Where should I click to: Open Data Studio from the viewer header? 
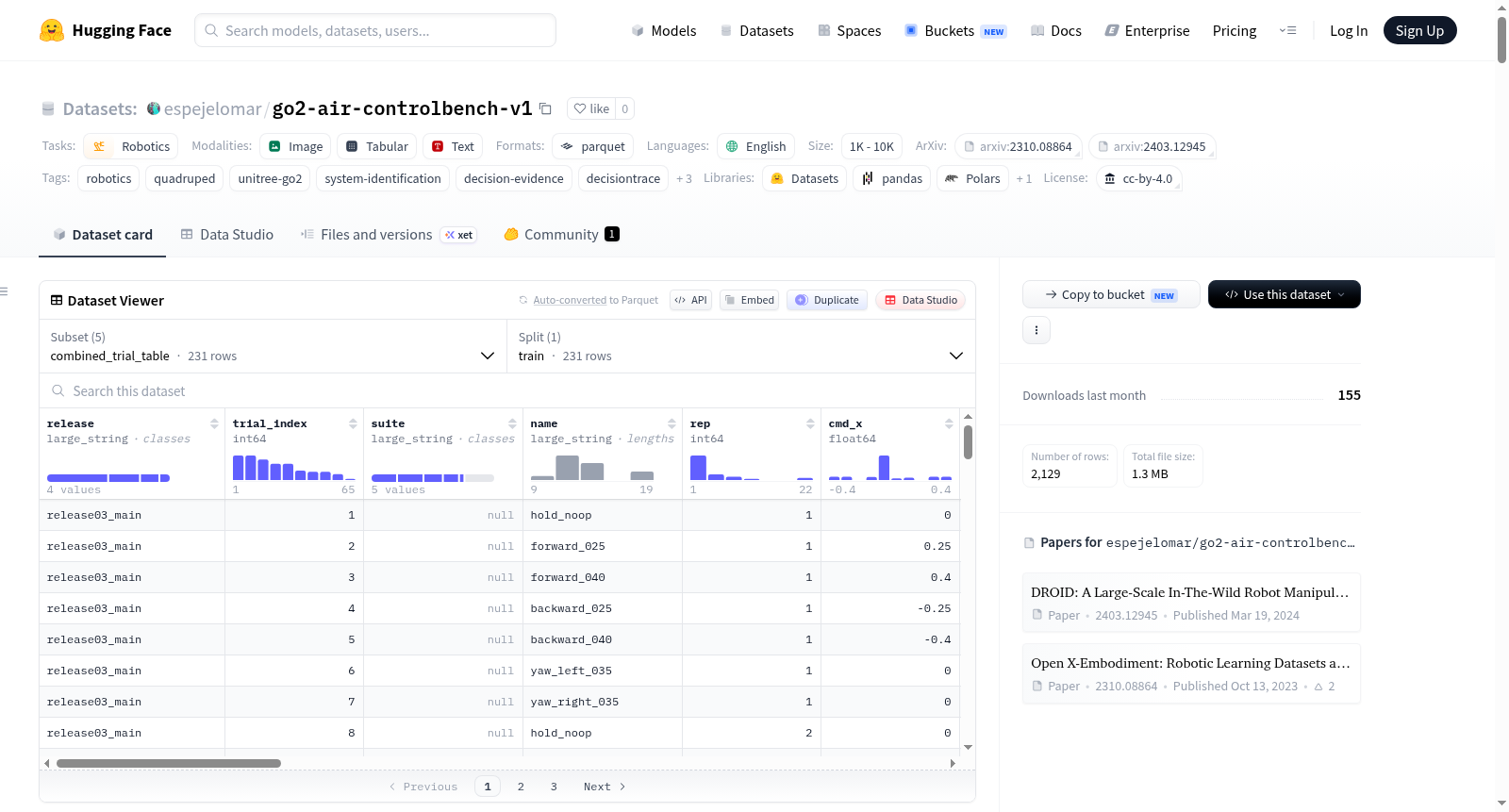click(920, 300)
